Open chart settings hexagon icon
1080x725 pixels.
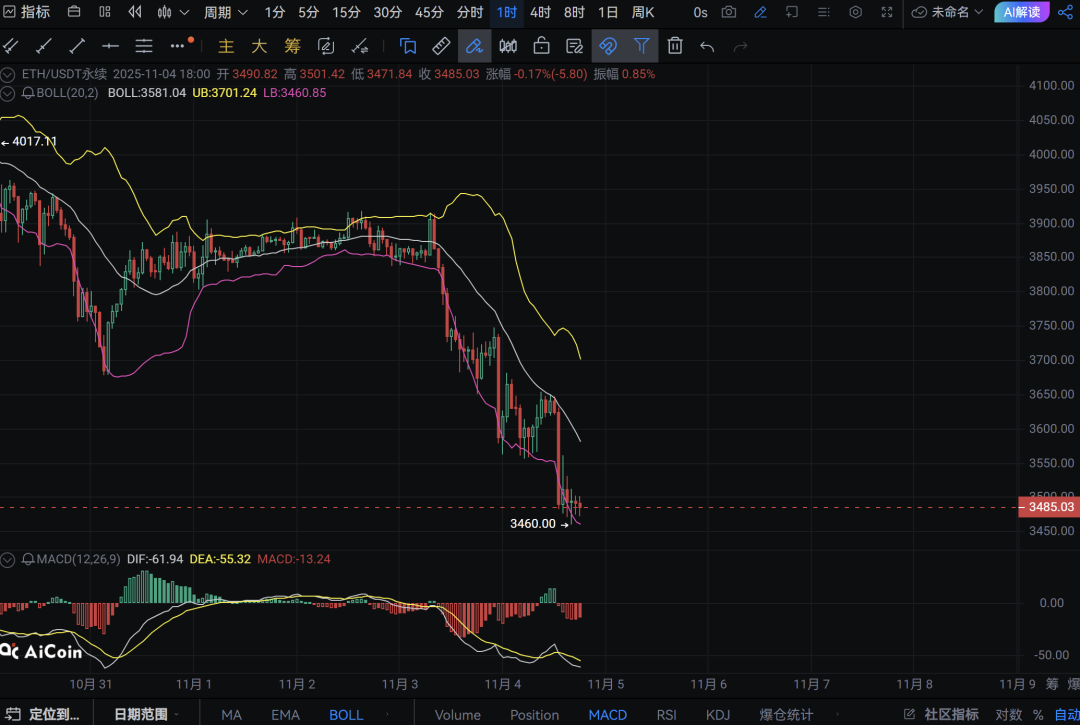[856, 13]
